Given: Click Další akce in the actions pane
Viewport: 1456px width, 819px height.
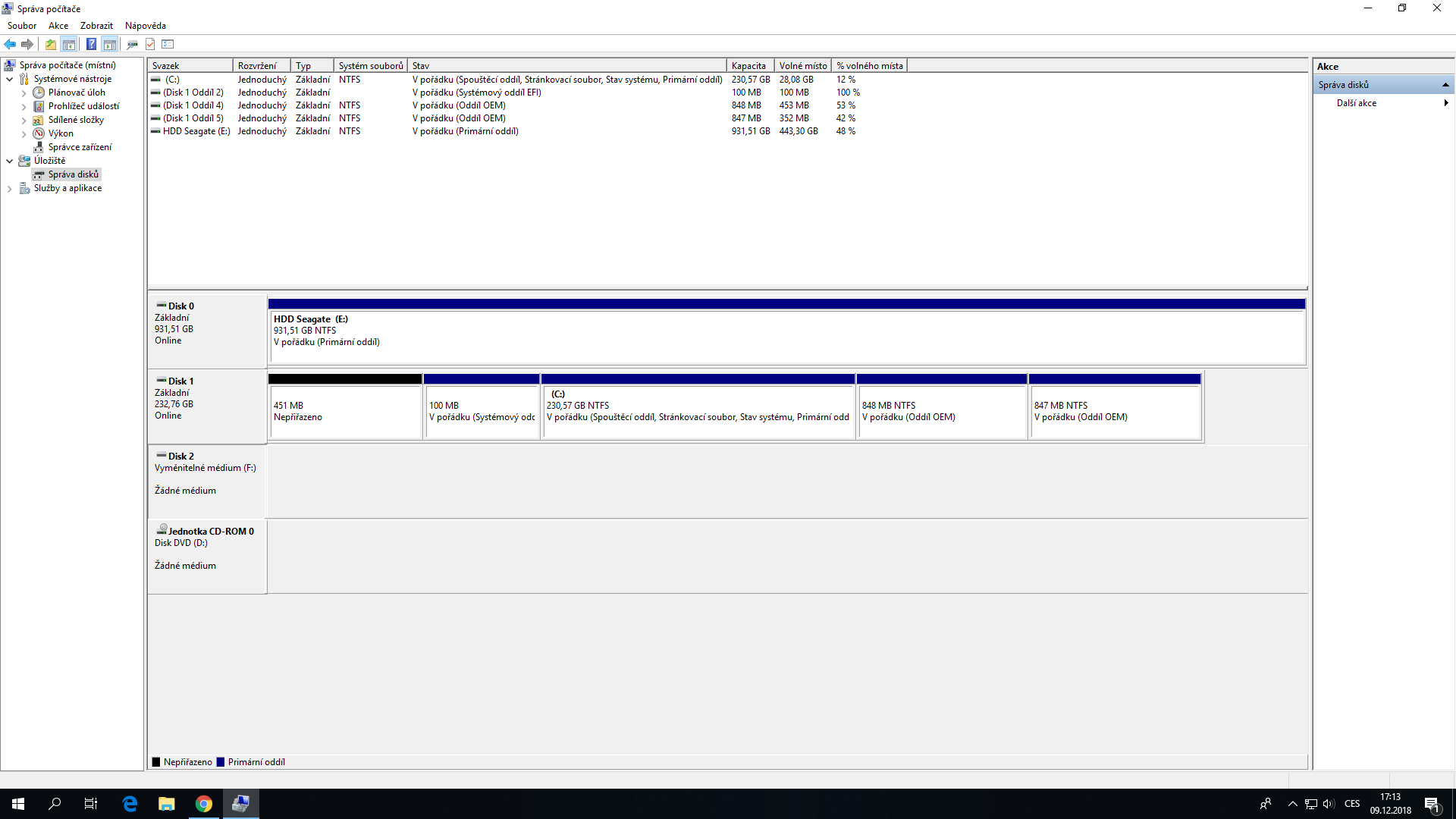Looking at the screenshot, I should tap(1357, 103).
